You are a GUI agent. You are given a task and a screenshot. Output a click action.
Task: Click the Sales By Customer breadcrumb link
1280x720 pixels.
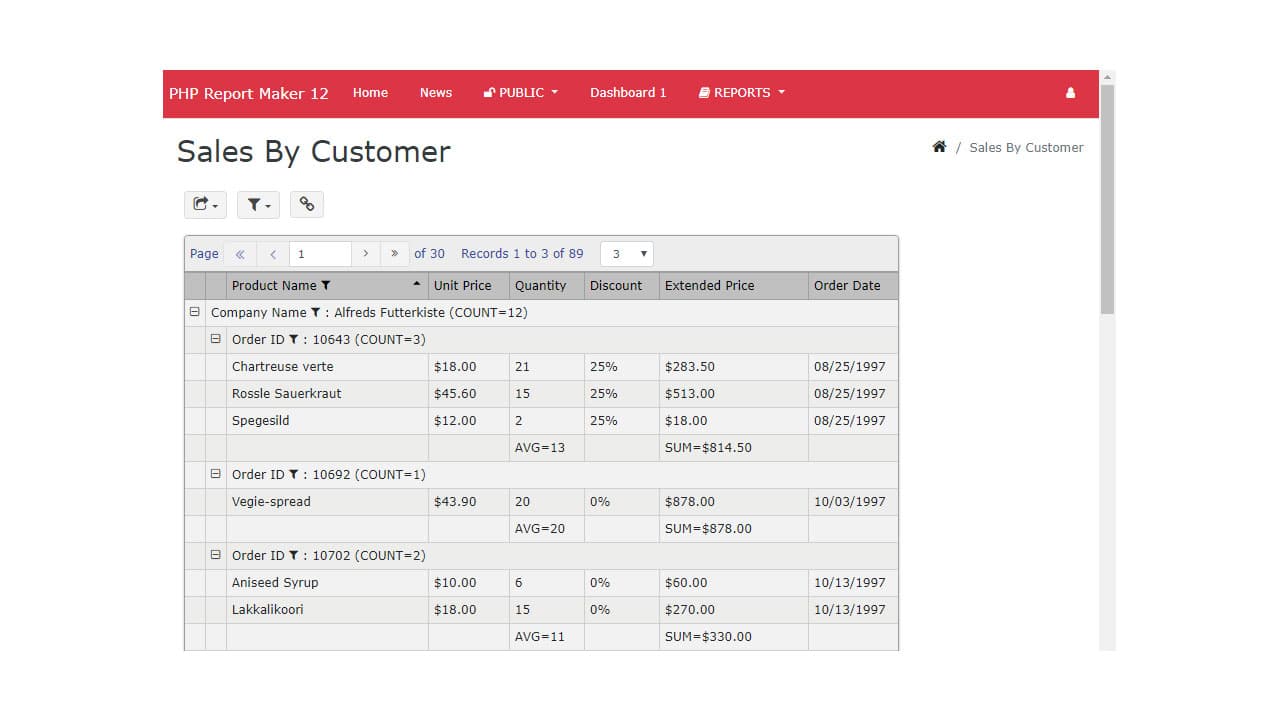coord(1026,147)
